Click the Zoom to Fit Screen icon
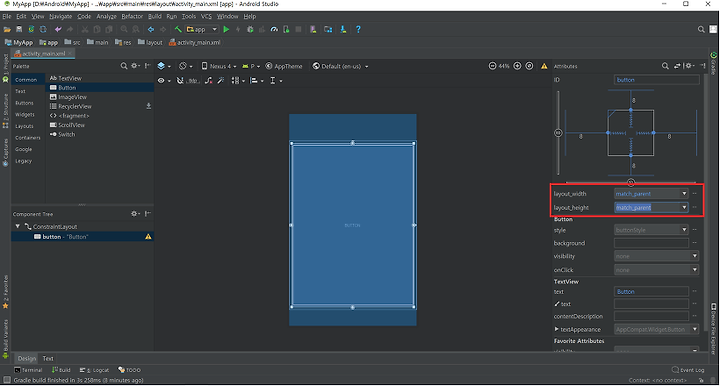The width and height of the screenshot is (720, 386). pyautogui.click(x=529, y=66)
